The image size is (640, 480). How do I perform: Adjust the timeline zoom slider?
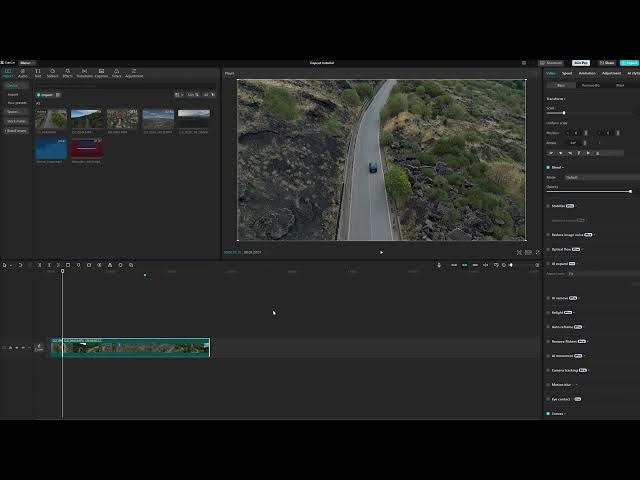(x=511, y=265)
